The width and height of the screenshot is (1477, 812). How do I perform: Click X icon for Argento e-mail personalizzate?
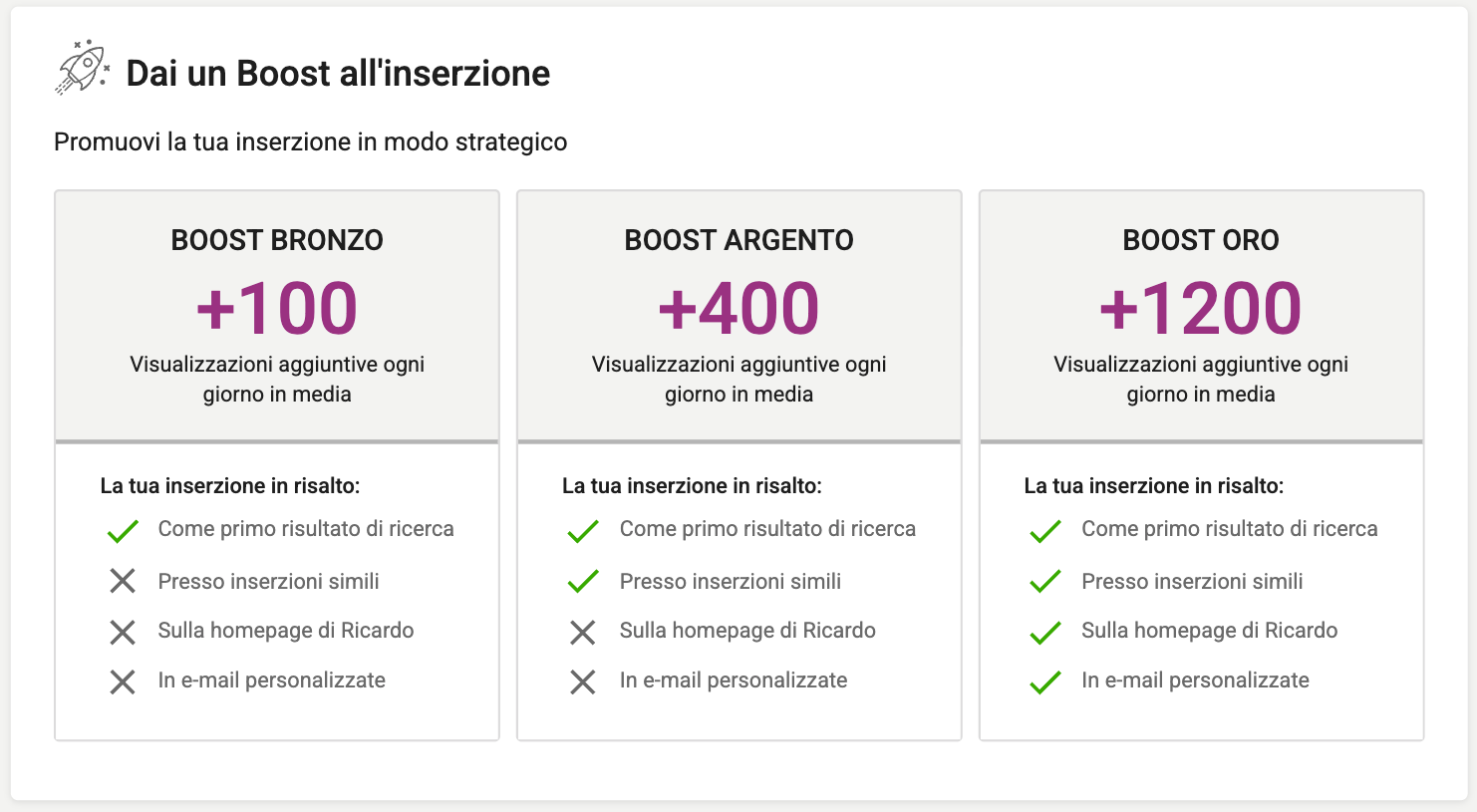click(583, 681)
